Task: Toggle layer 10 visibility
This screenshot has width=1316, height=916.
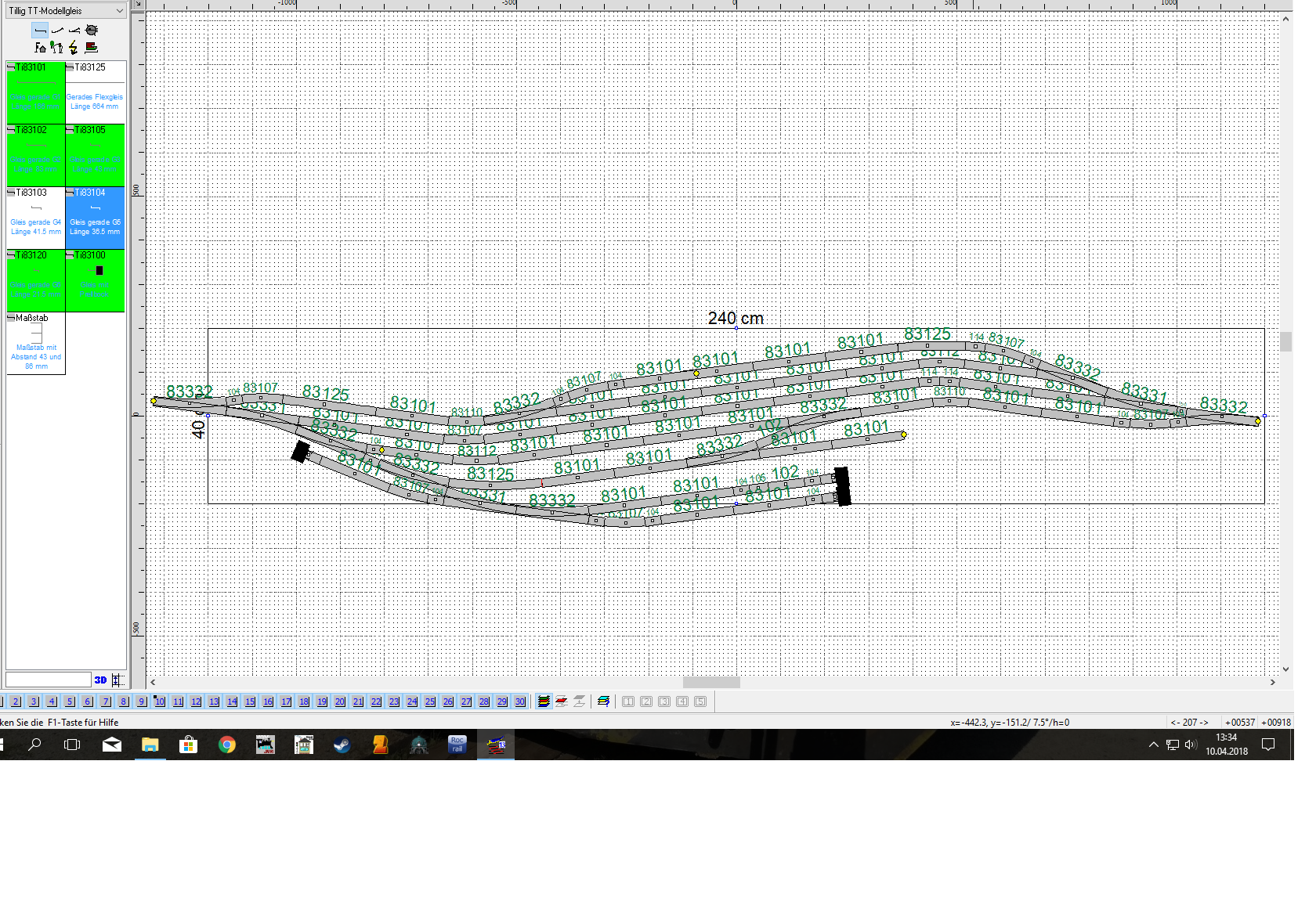Action: (x=160, y=701)
